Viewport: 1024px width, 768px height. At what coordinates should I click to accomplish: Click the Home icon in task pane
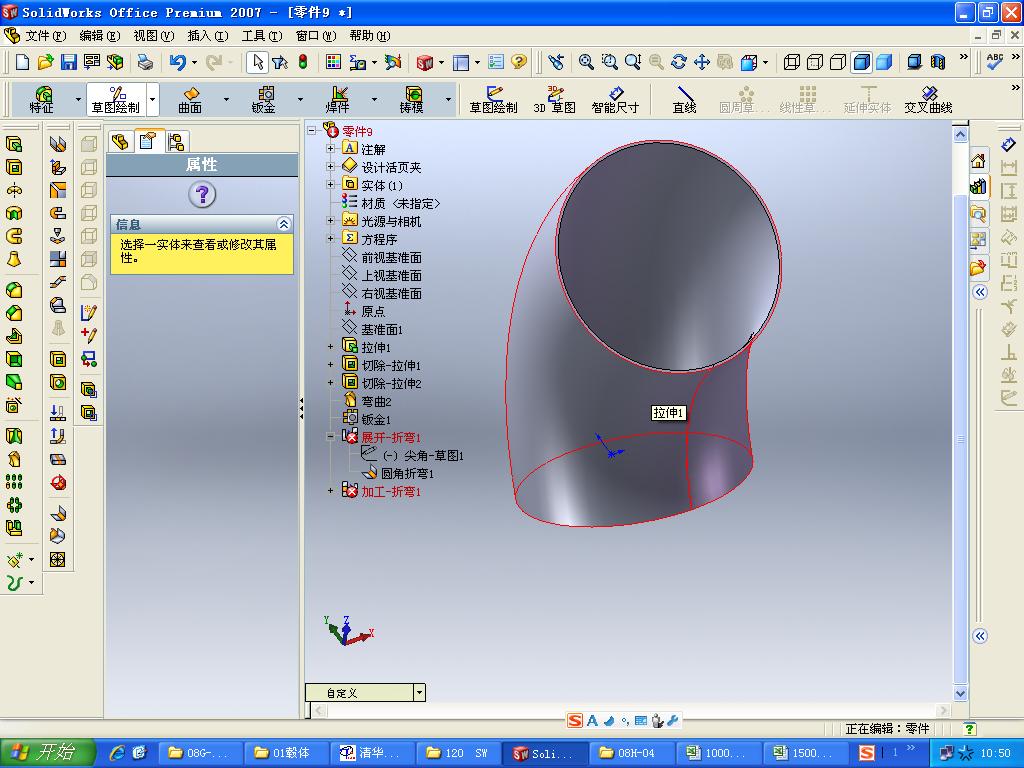[978, 161]
